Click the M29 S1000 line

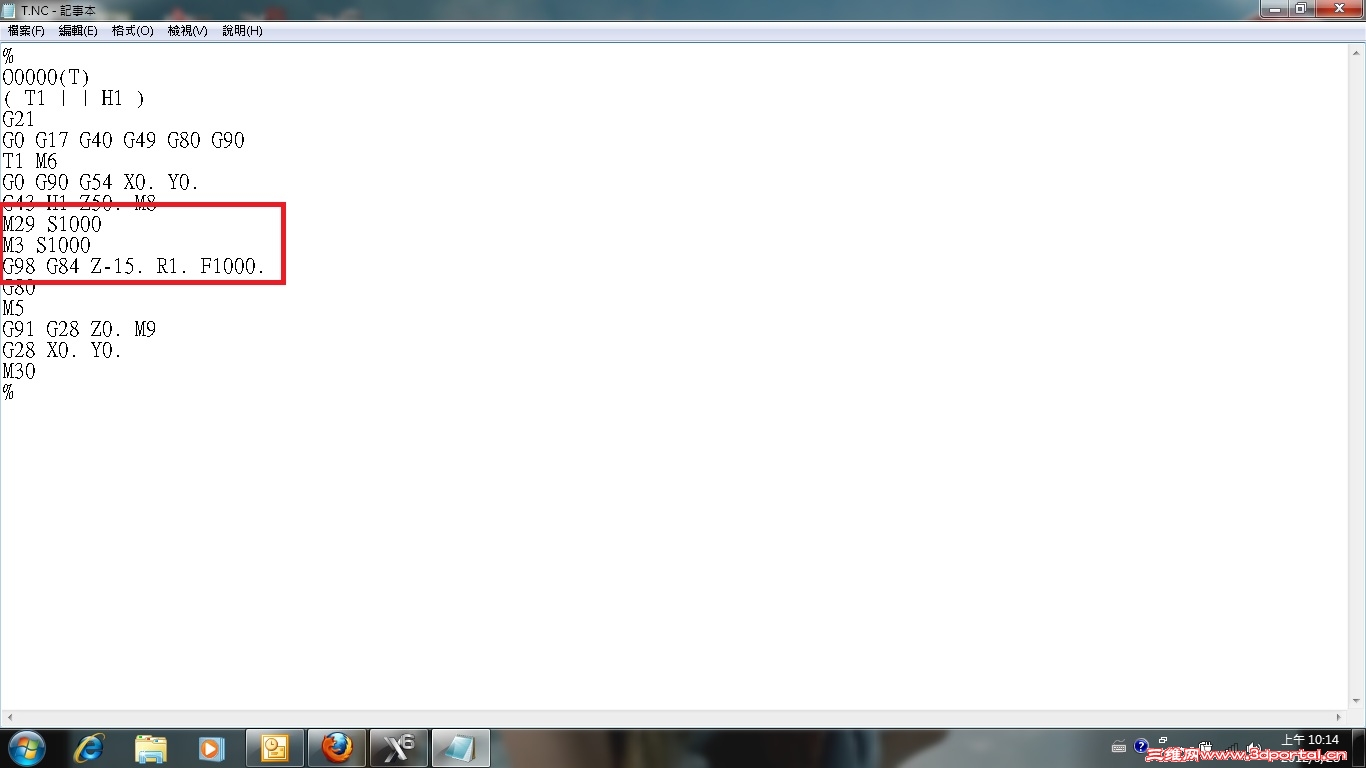(52, 224)
